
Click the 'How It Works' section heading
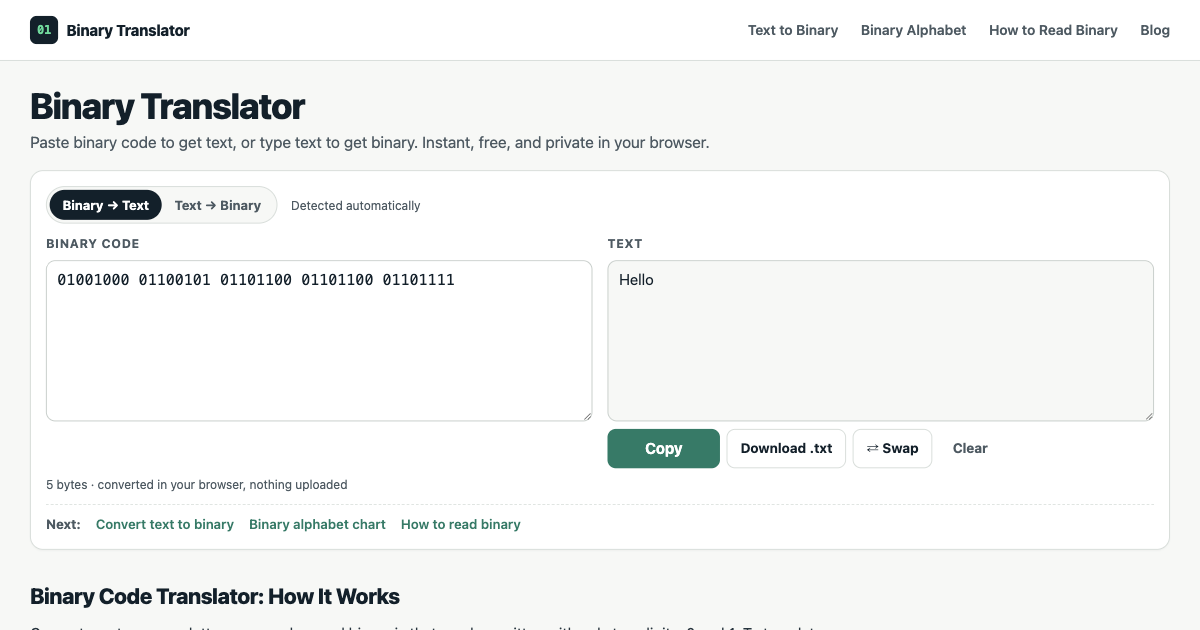(x=215, y=596)
